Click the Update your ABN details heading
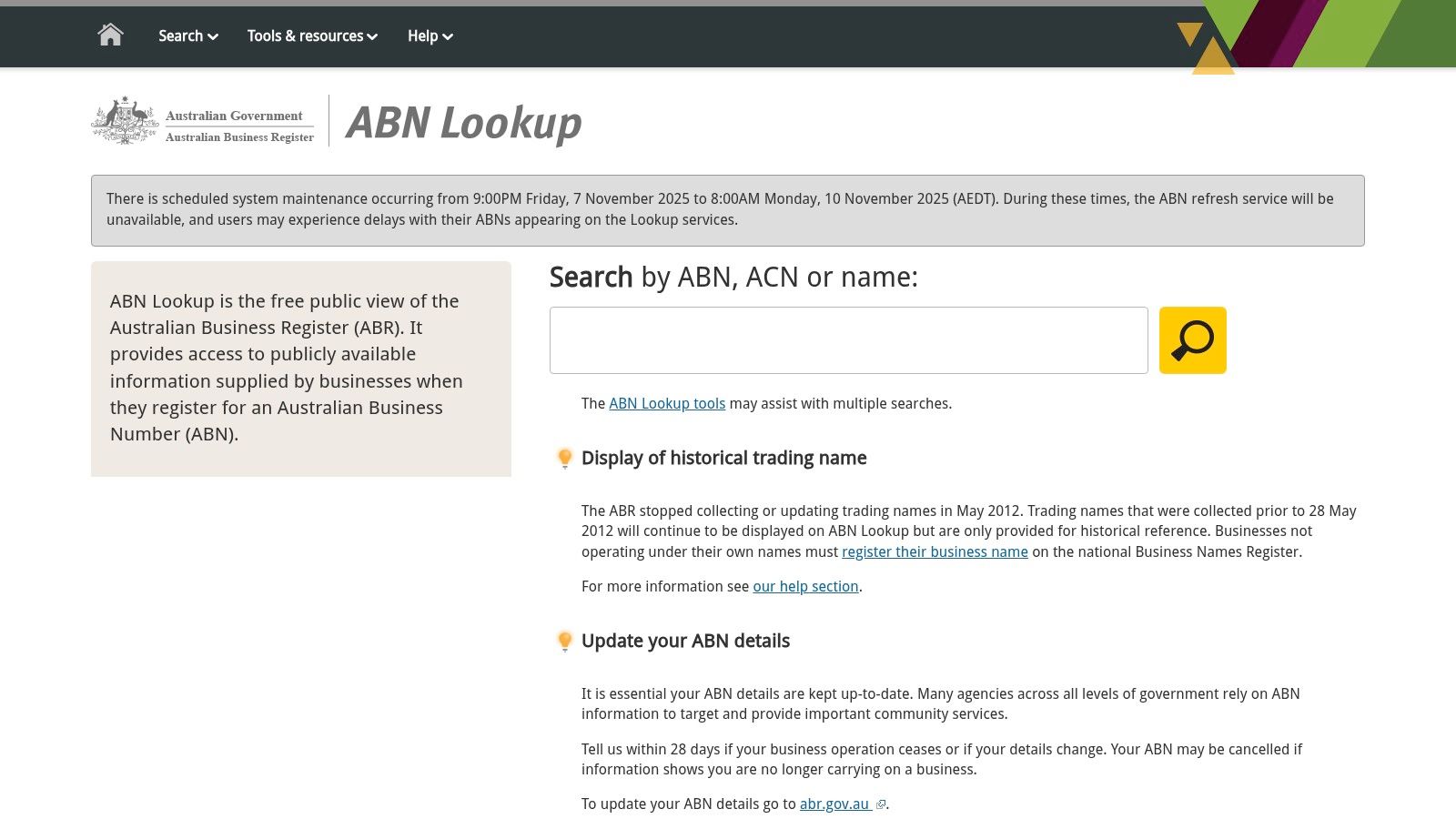This screenshot has width=1456, height=819. coord(685,642)
